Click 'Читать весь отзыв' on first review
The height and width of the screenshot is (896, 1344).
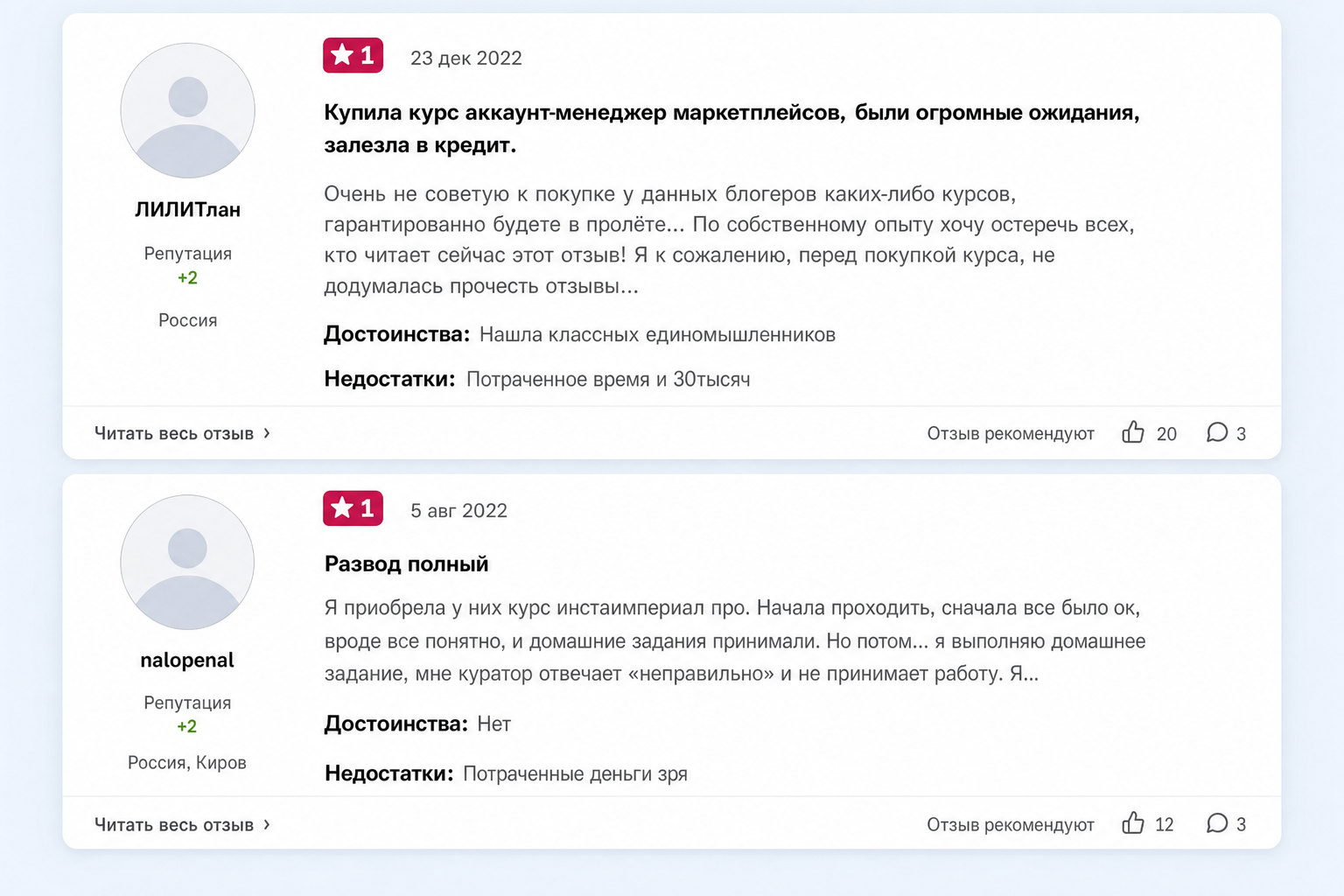[174, 433]
